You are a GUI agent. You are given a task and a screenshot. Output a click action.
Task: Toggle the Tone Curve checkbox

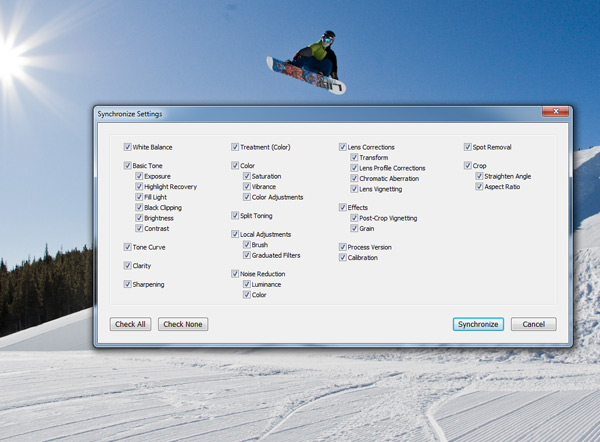click(127, 246)
